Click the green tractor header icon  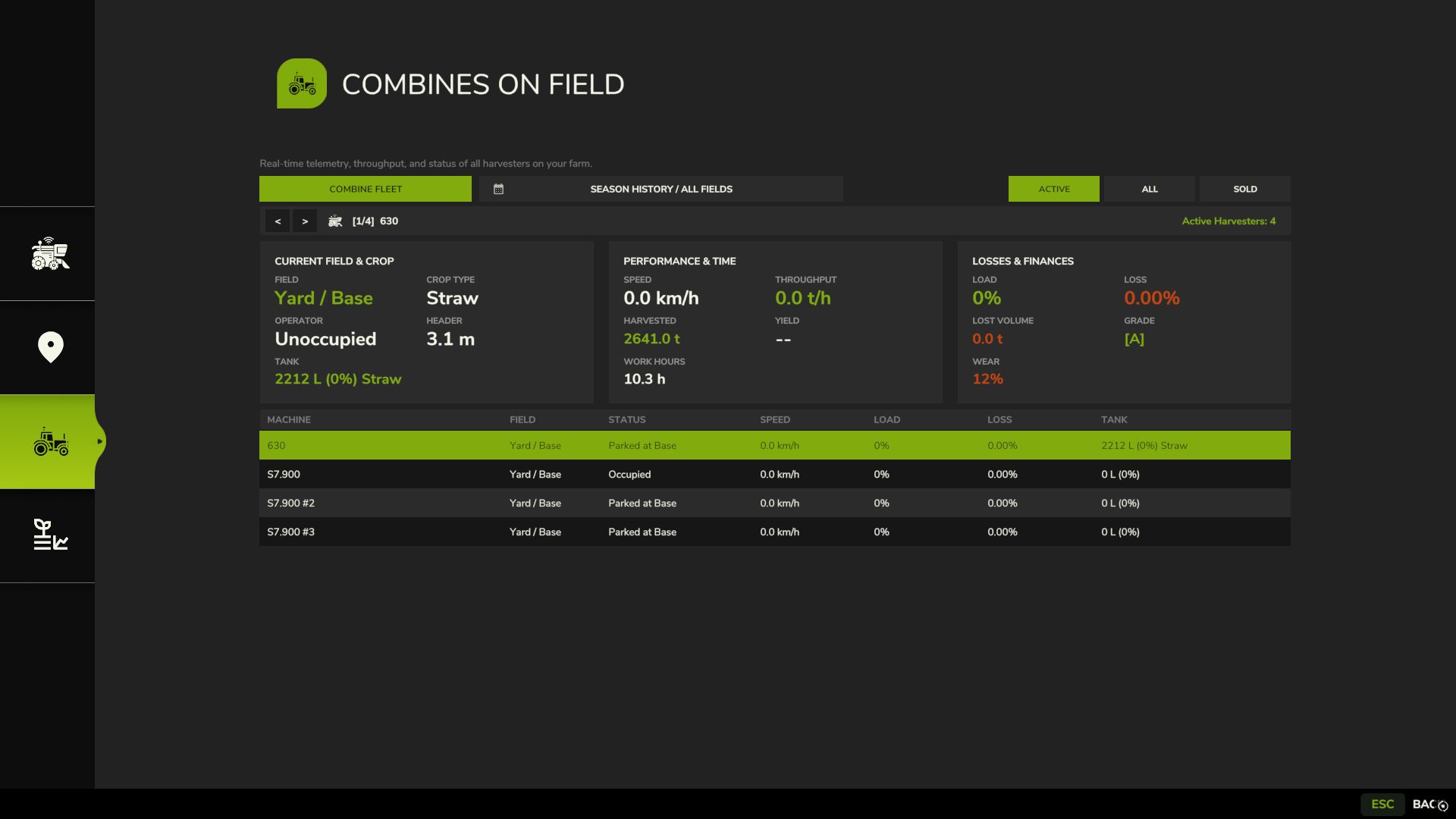click(x=302, y=83)
